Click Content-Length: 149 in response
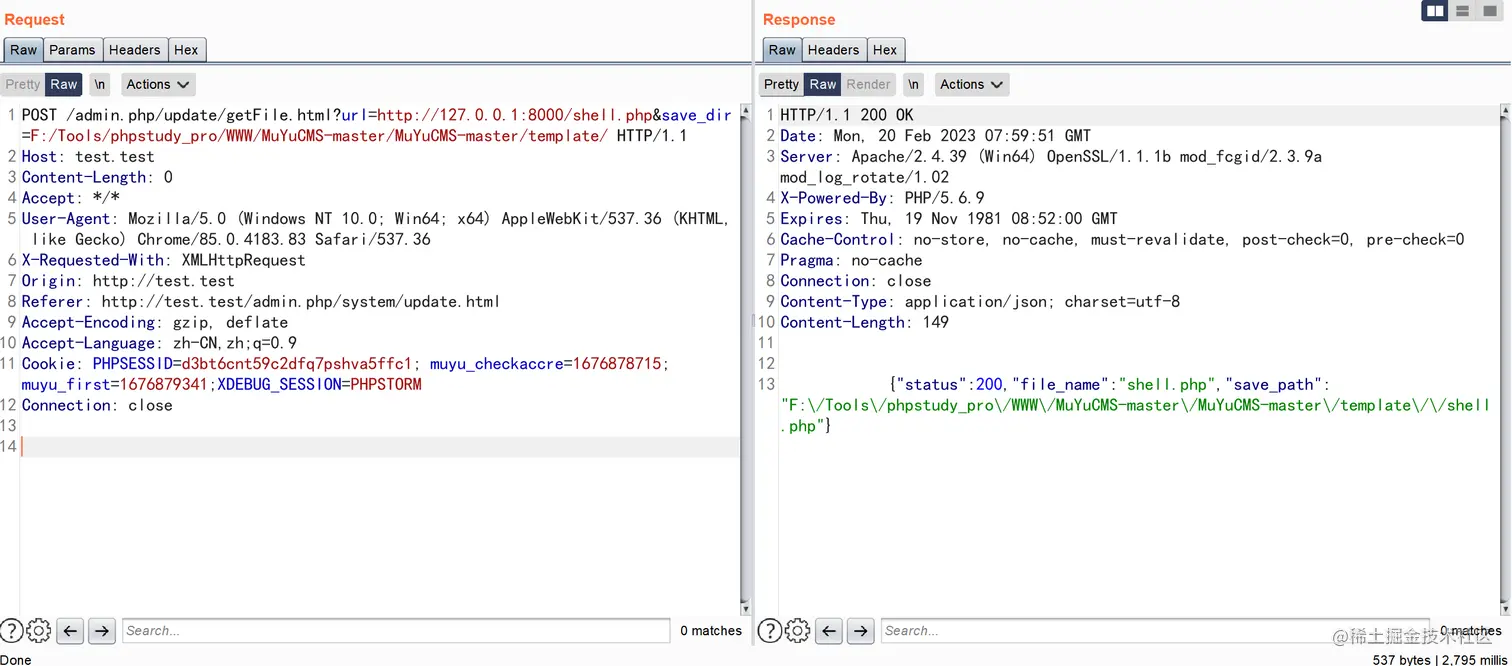Screen dimensions: 1512x666 [865, 322]
